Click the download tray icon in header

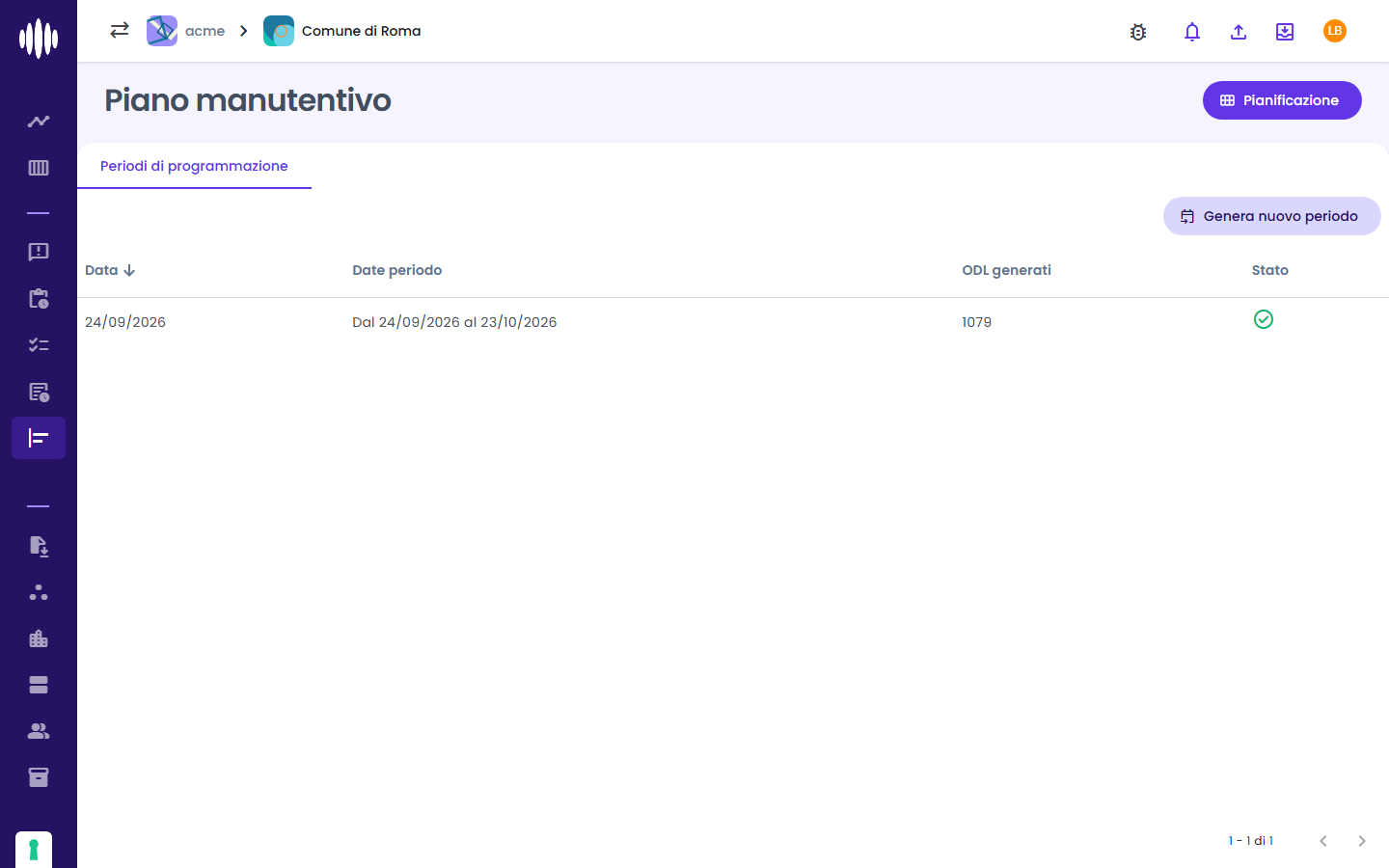1285,32
